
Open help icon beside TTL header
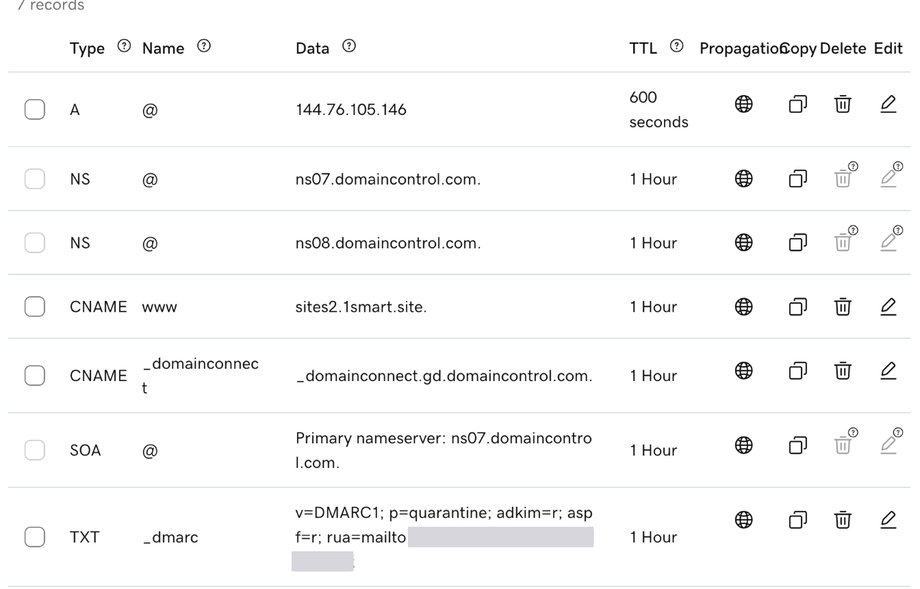click(x=677, y=46)
